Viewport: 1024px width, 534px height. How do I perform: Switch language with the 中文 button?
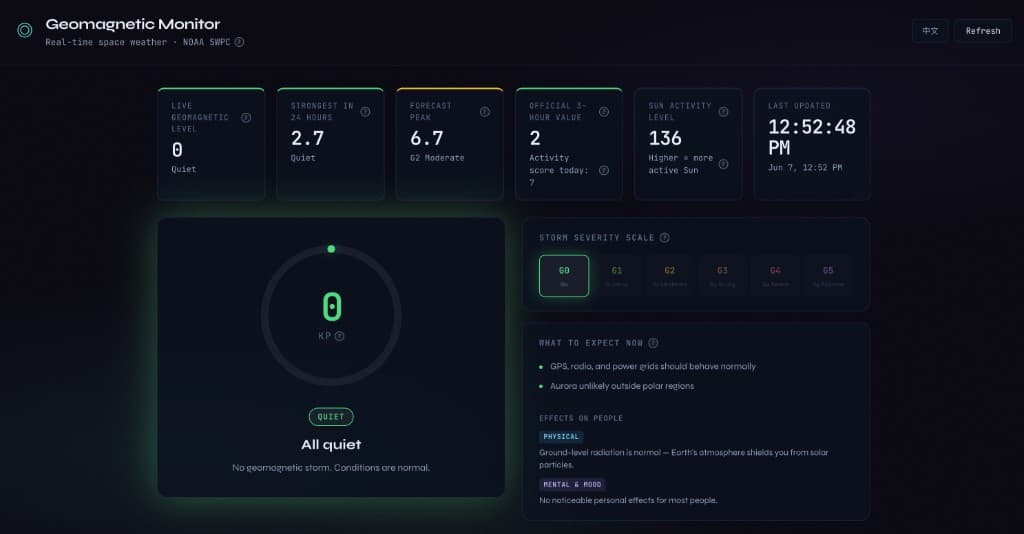click(930, 31)
